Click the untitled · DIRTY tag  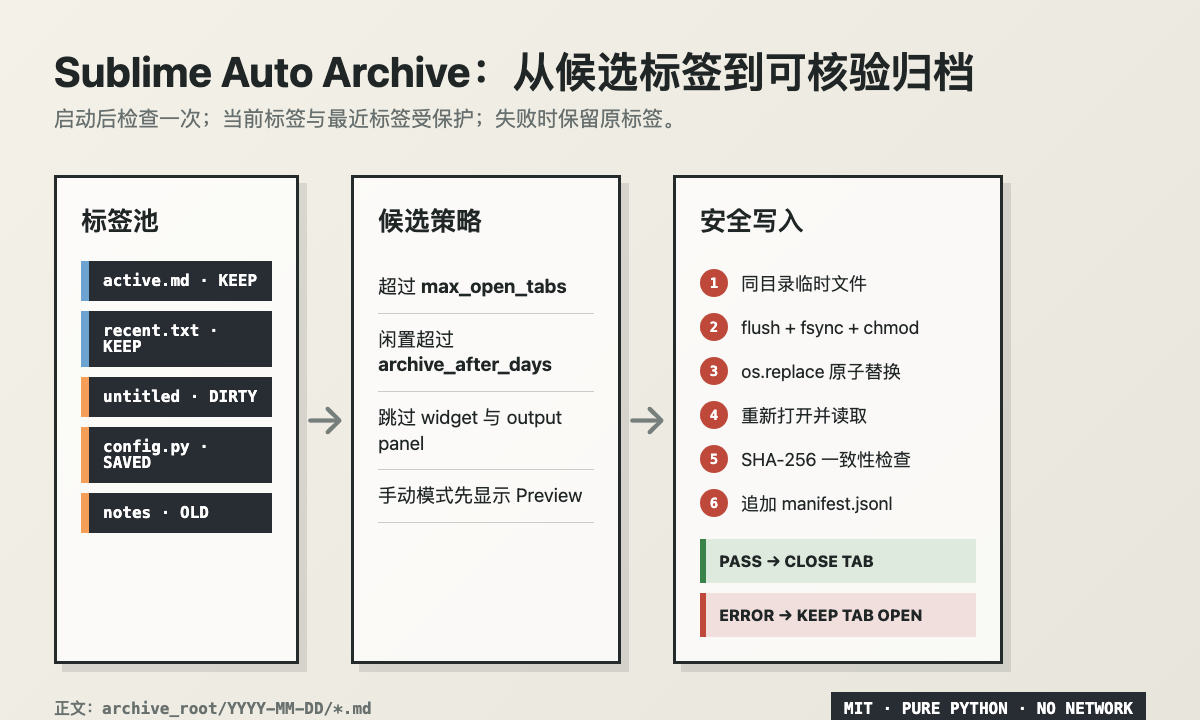[x=176, y=397]
